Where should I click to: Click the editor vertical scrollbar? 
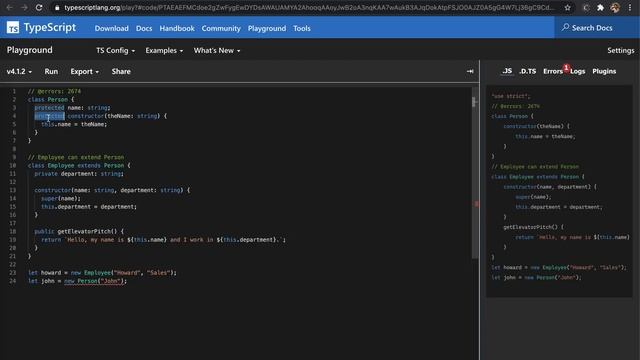tap(475, 172)
